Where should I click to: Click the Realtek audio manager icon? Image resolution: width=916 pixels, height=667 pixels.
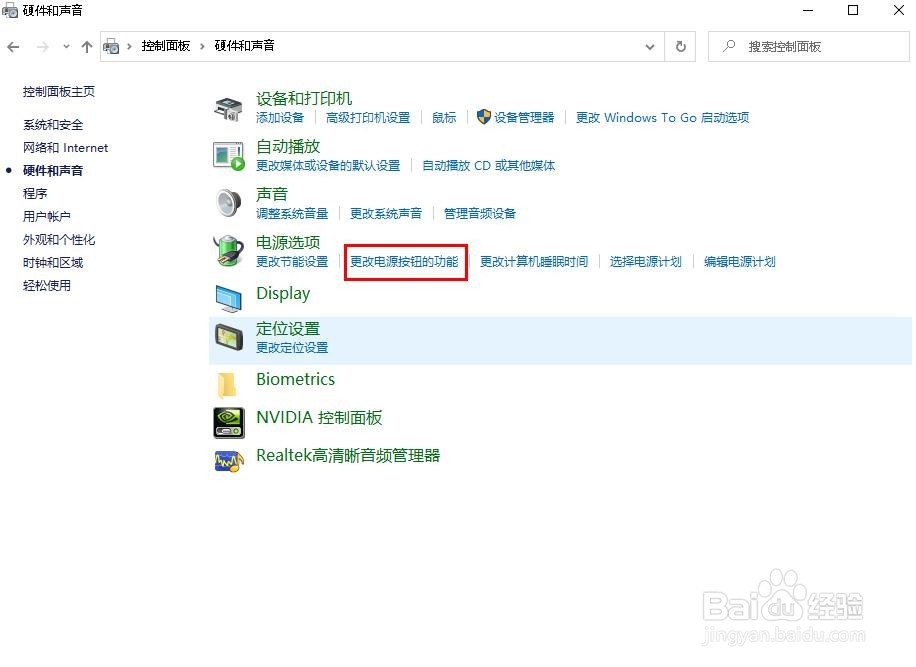click(x=228, y=461)
